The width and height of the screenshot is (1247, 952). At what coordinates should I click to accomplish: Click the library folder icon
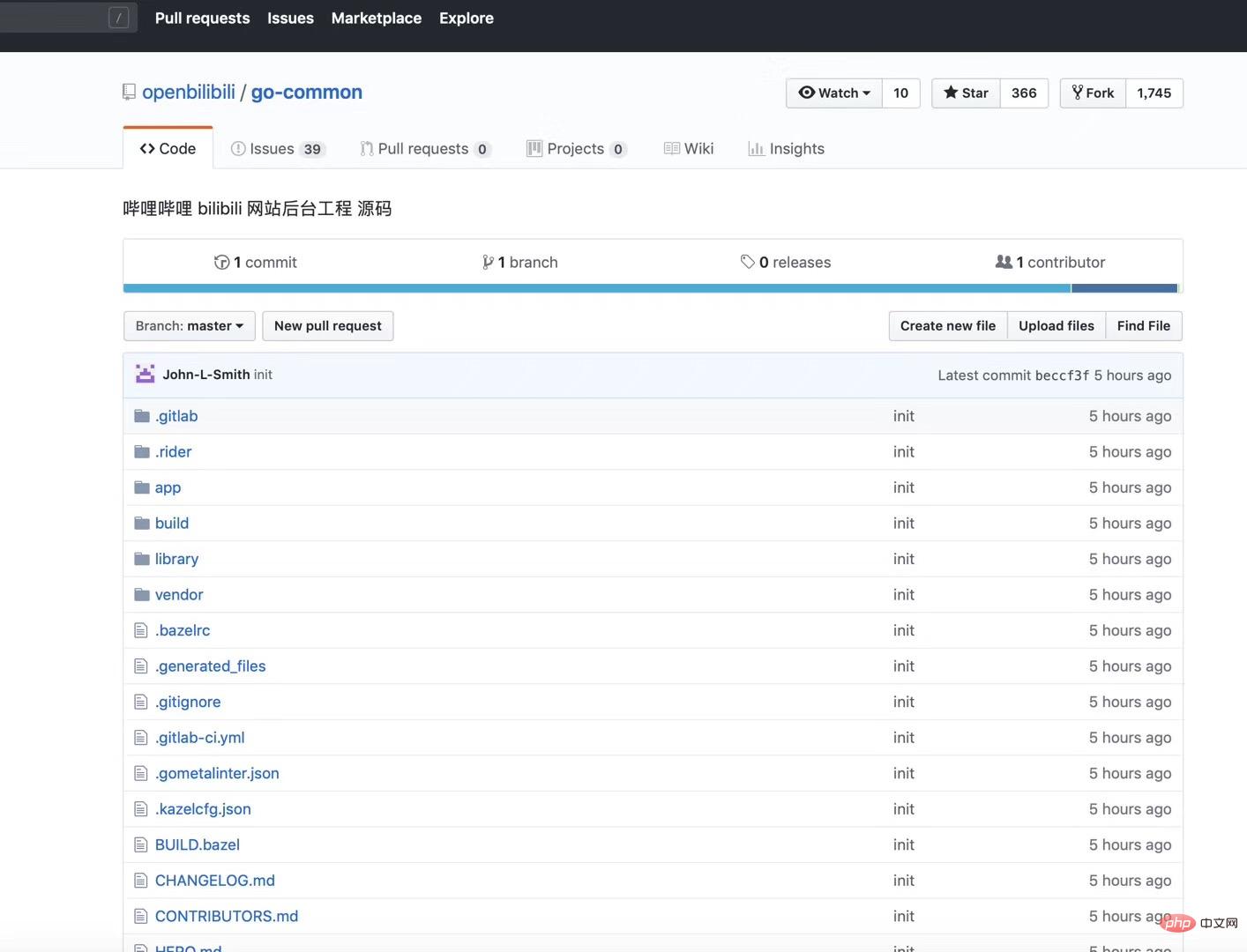[141, 559]
